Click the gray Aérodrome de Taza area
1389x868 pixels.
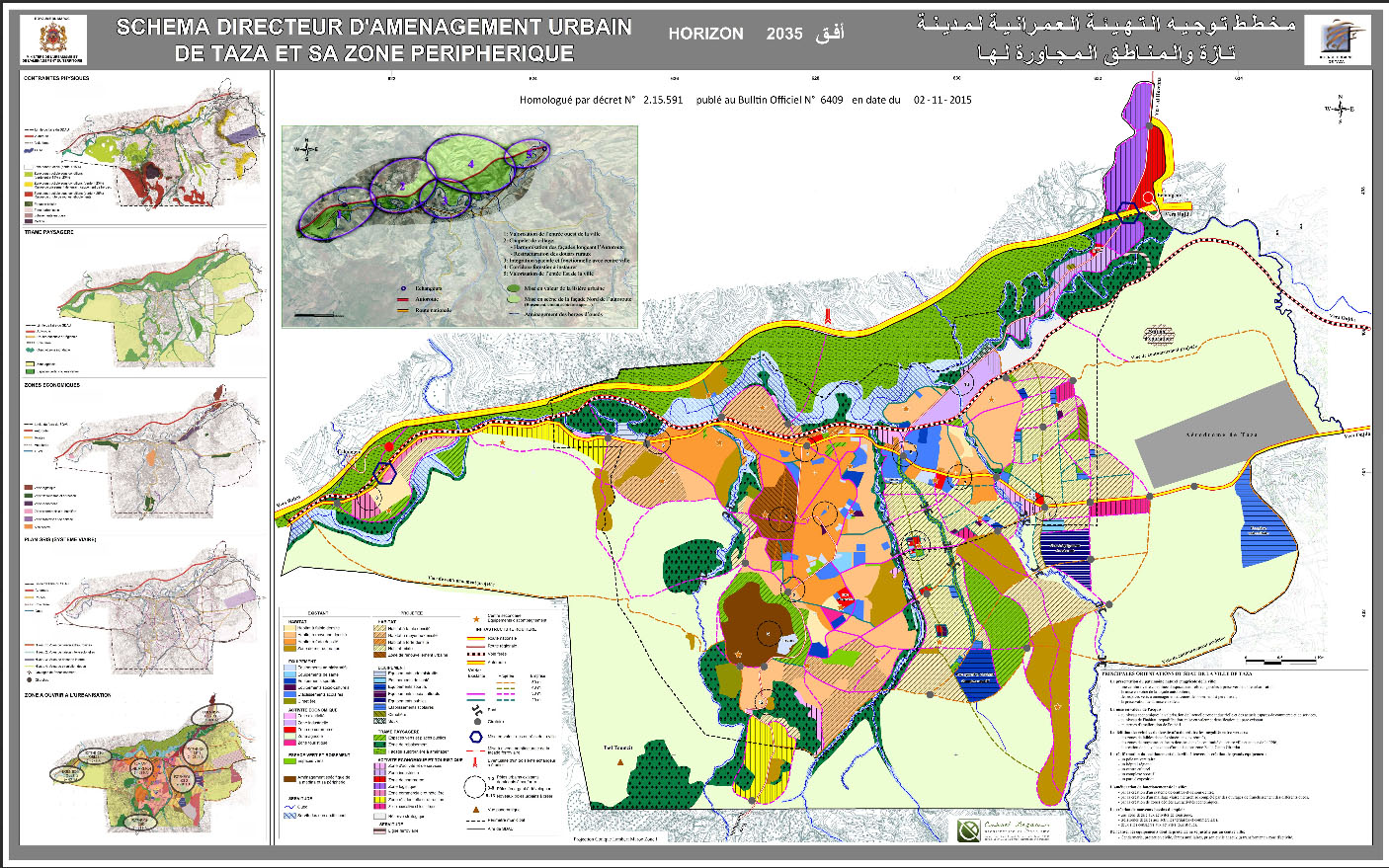coord(1223,435)
